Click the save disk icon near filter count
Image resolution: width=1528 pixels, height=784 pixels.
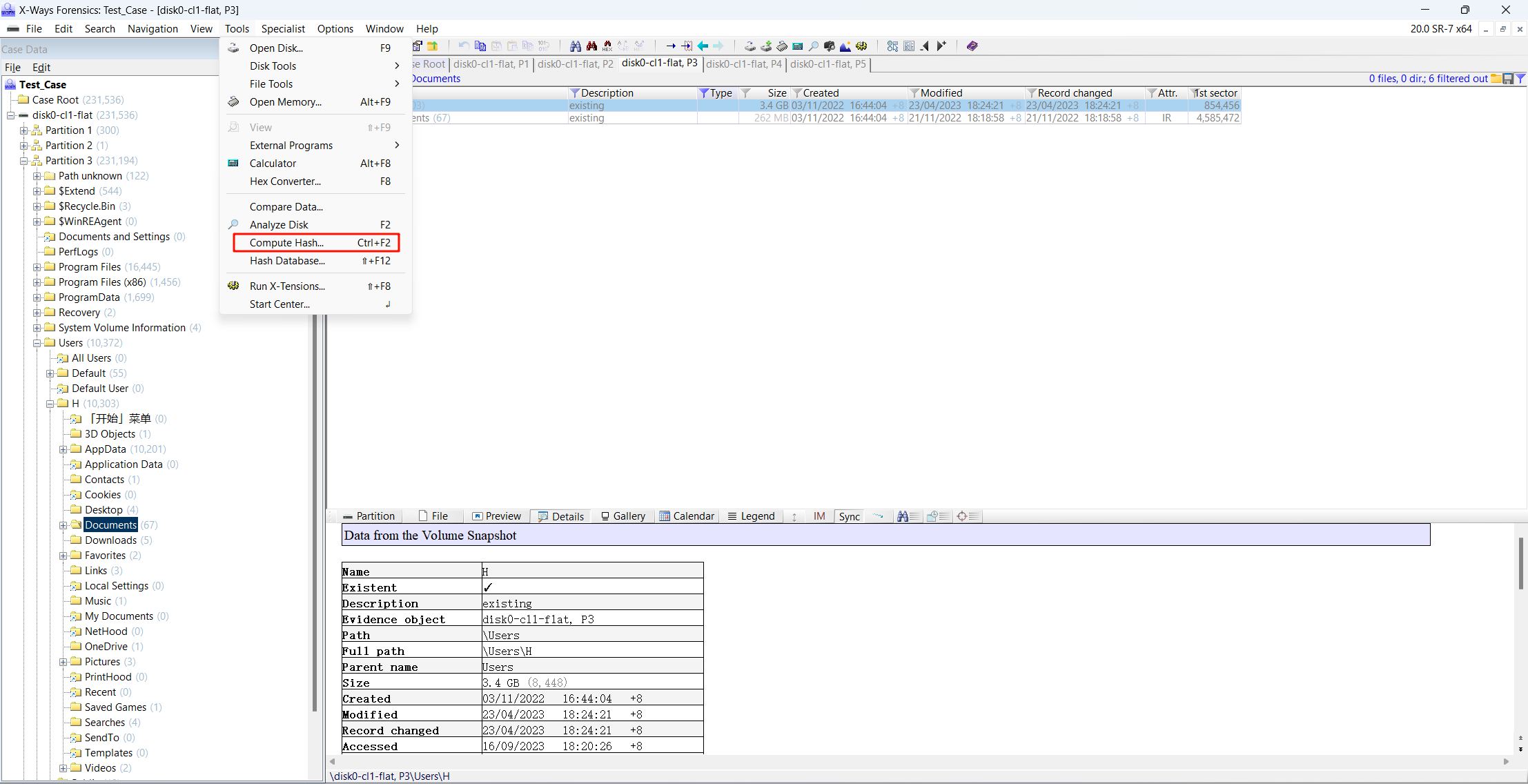(x=1508, y=79)
